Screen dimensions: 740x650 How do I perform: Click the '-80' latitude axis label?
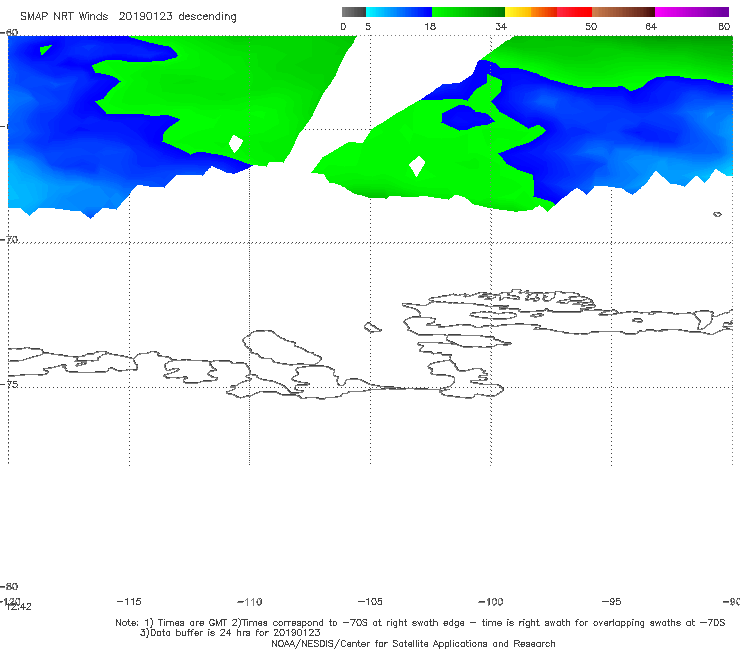click(x=9, y=586)
